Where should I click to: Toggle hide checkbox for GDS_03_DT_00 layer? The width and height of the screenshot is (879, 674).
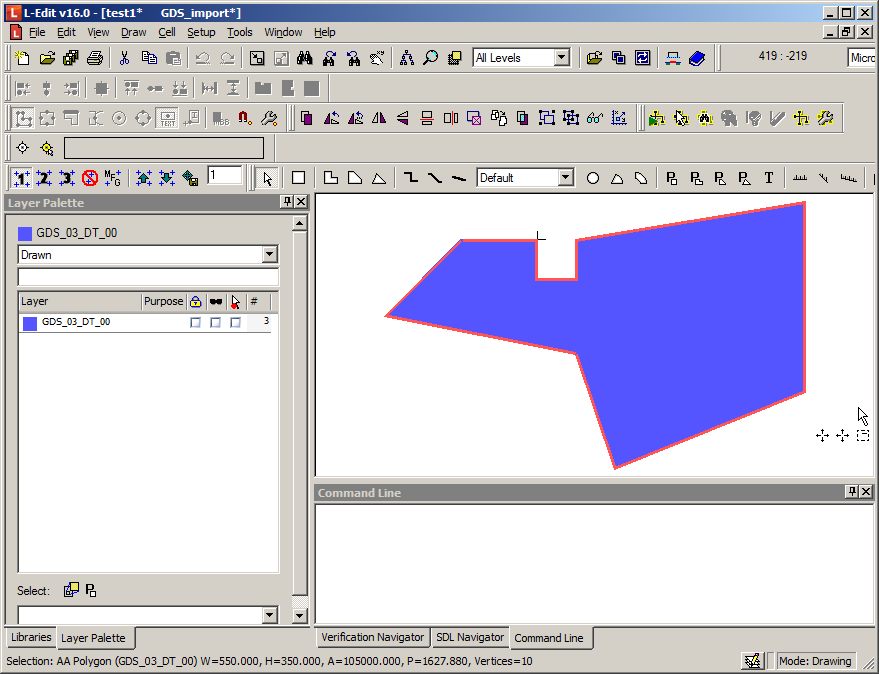[x=215, y=323]
